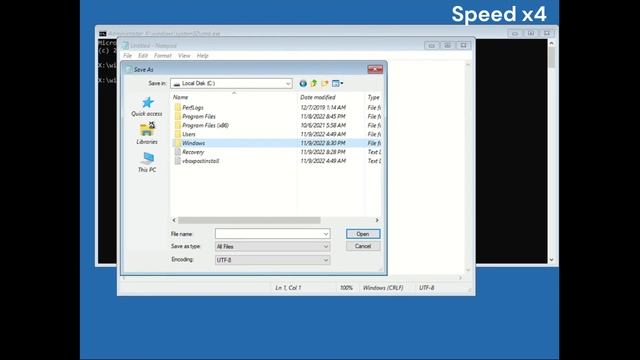Select the Program Files folder
This screenshot has height=360, width=640.
click(x=198, y=116)
